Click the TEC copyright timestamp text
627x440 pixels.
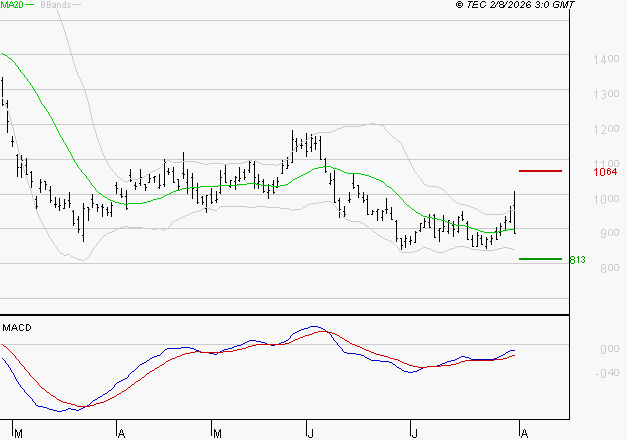515,5
